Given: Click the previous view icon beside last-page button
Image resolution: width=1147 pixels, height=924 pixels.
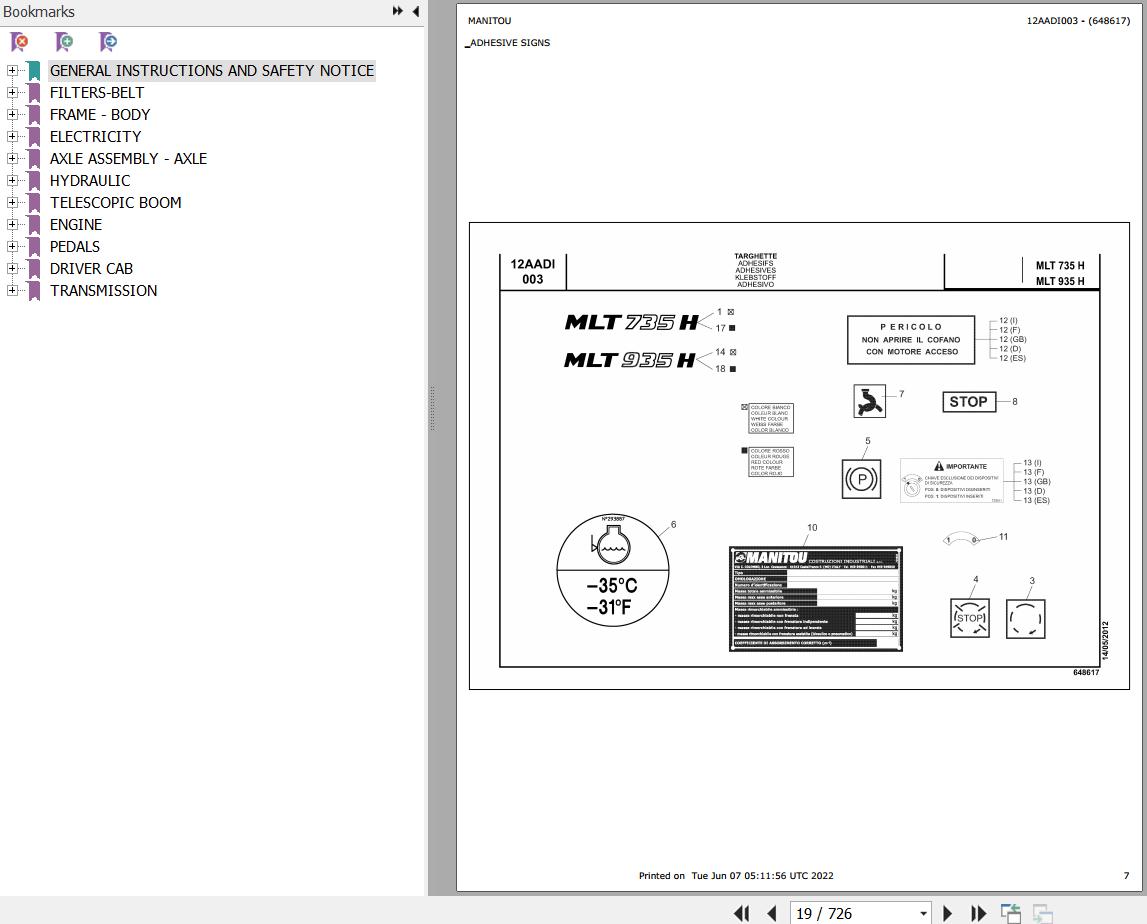Looking at the screenshot, I should (1011, 913).
